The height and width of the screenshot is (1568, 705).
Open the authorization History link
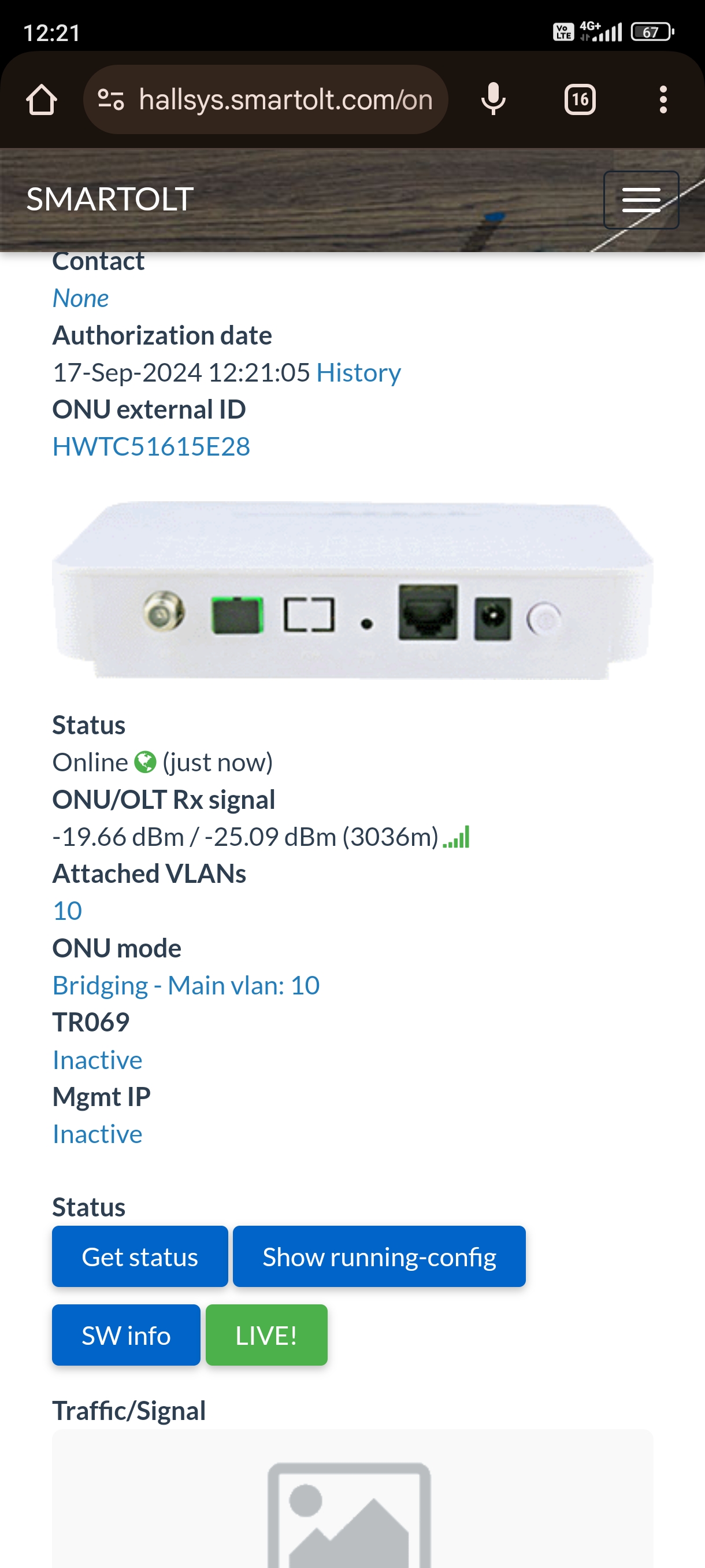[x=358, y=372]
